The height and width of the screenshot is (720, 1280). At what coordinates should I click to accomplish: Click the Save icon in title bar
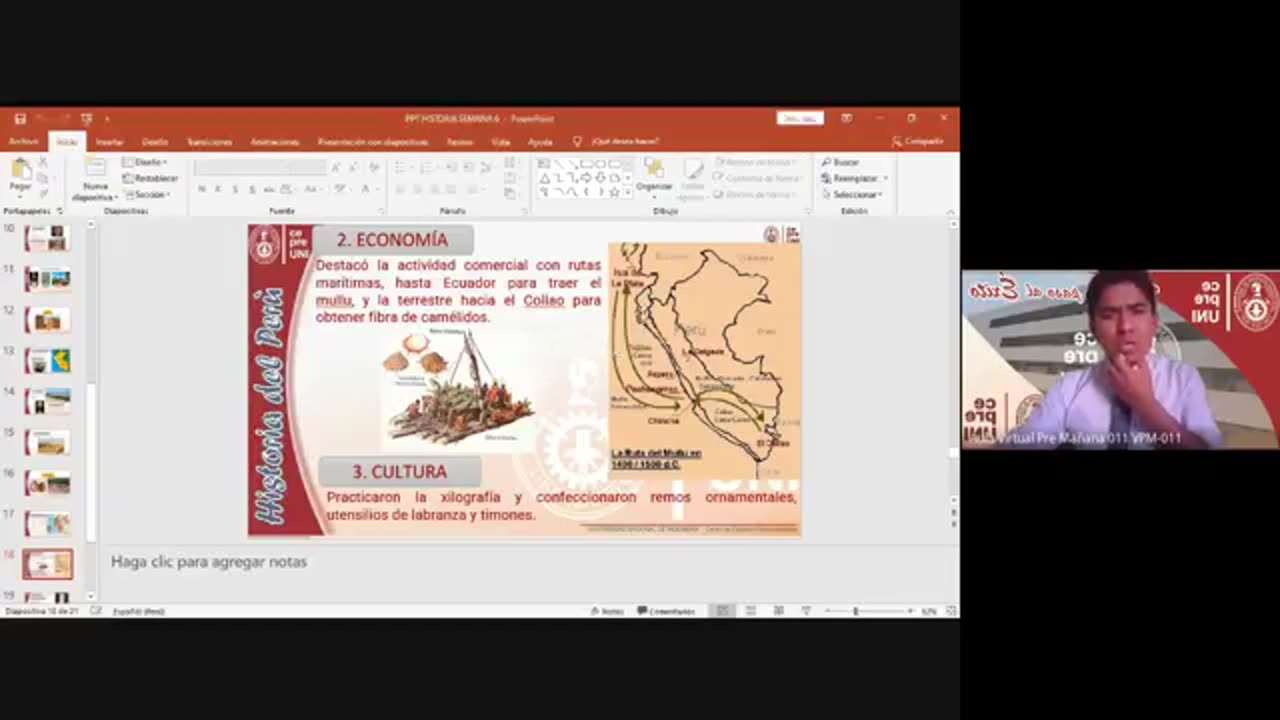[19, 118]
